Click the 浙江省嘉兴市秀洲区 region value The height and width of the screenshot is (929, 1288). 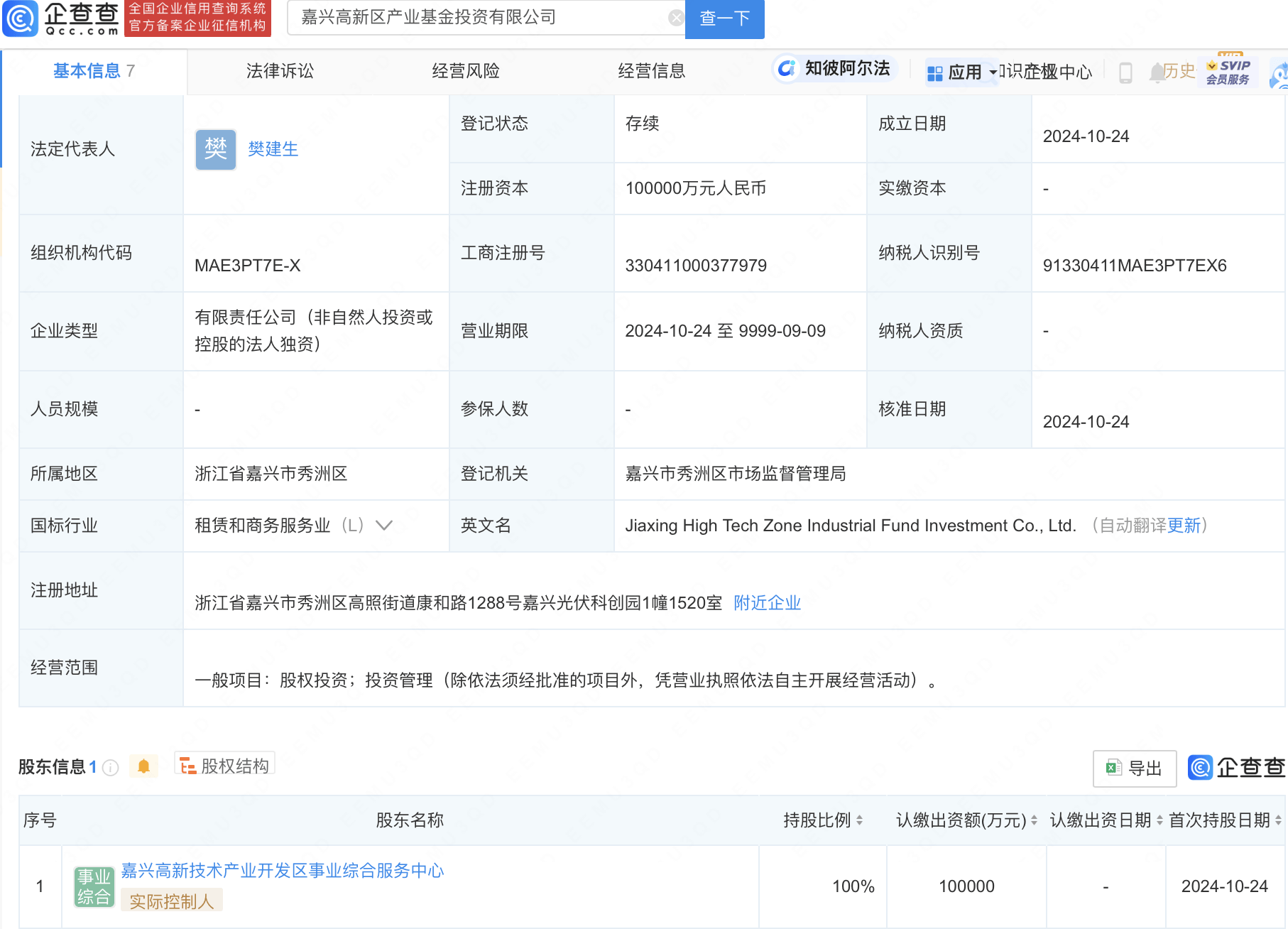[271, 474]
